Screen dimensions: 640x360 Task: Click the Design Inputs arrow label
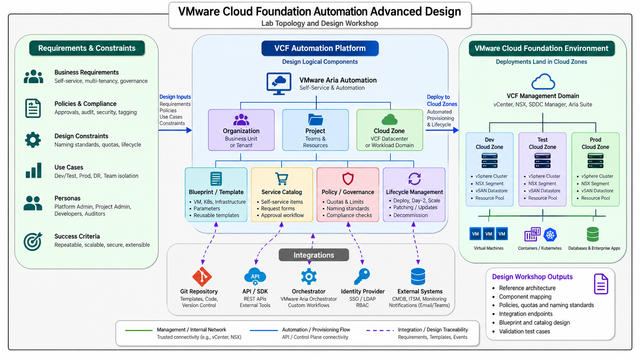(175, 97)
